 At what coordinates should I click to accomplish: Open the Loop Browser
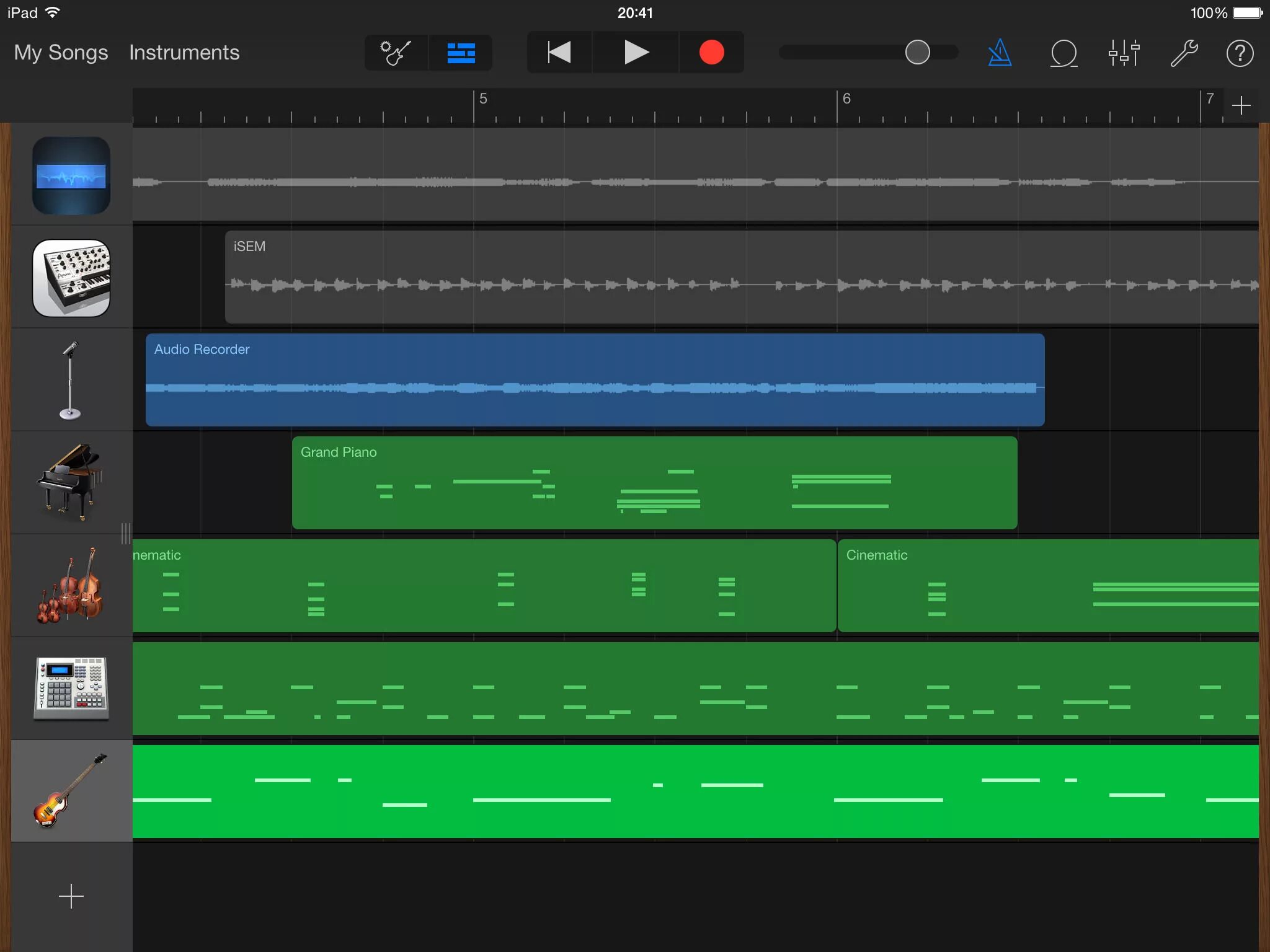pos(1064,53)
